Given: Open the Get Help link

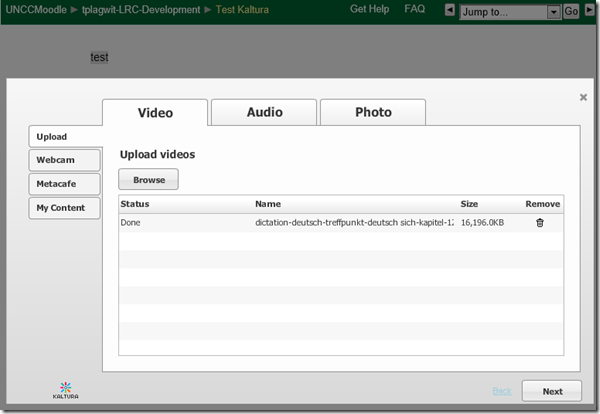Looking at the screenshot, I should pyautogui.click(x=369, y=9).
